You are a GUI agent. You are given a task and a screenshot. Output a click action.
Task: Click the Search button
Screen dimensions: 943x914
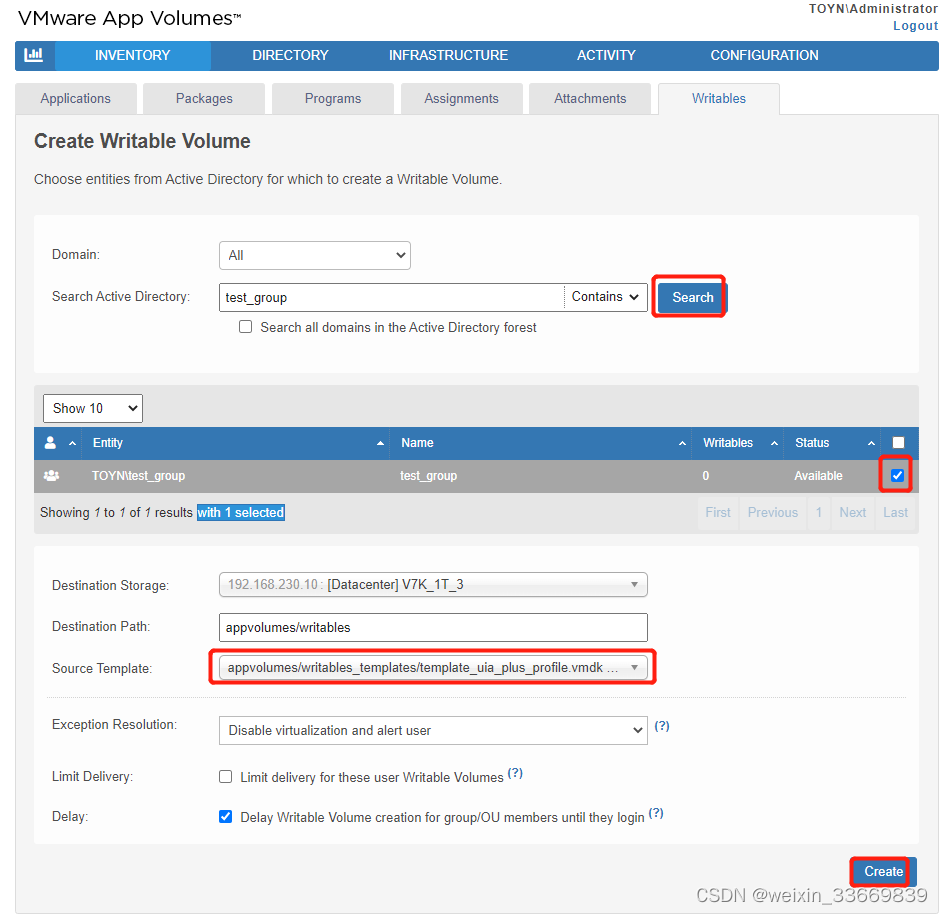coord(692,297)
